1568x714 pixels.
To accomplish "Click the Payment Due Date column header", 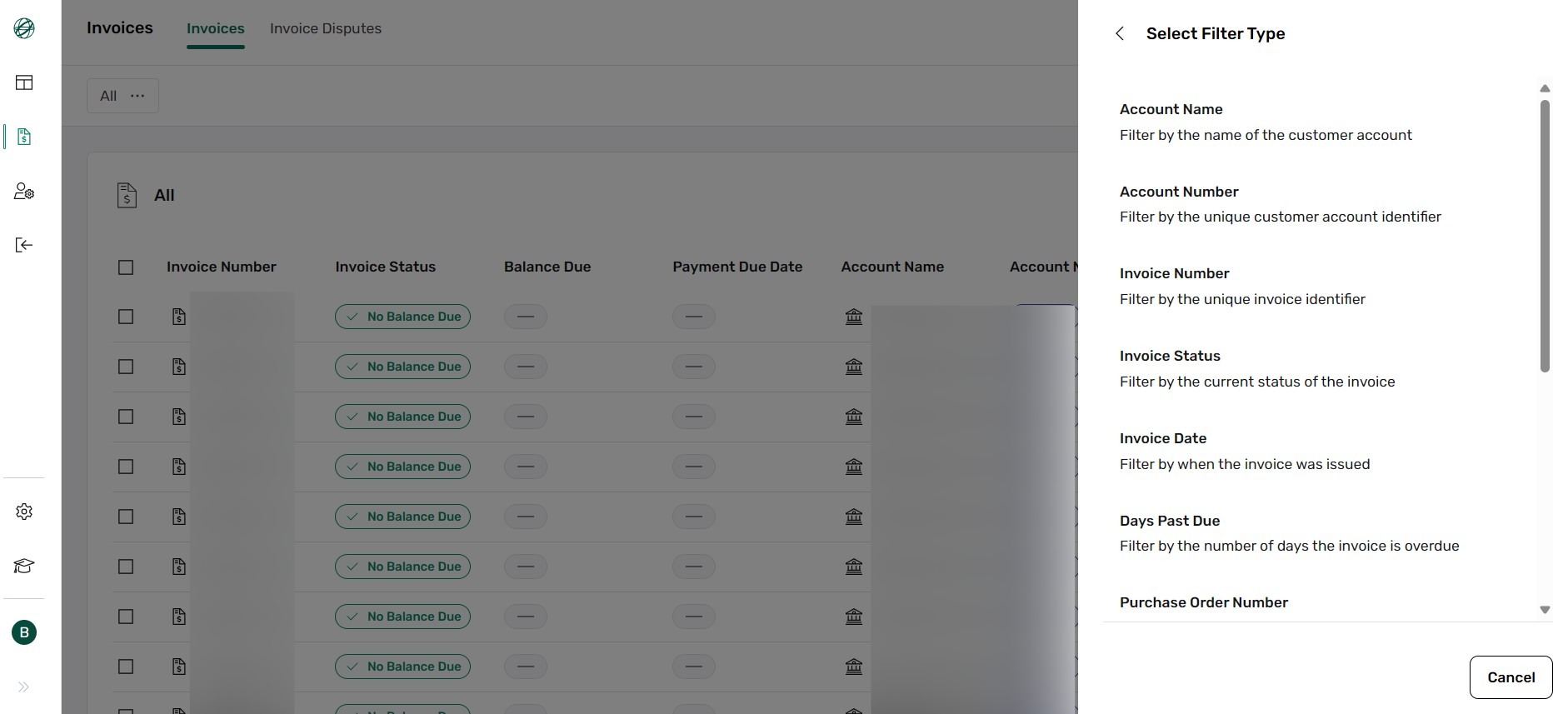I will coord(737,267).
